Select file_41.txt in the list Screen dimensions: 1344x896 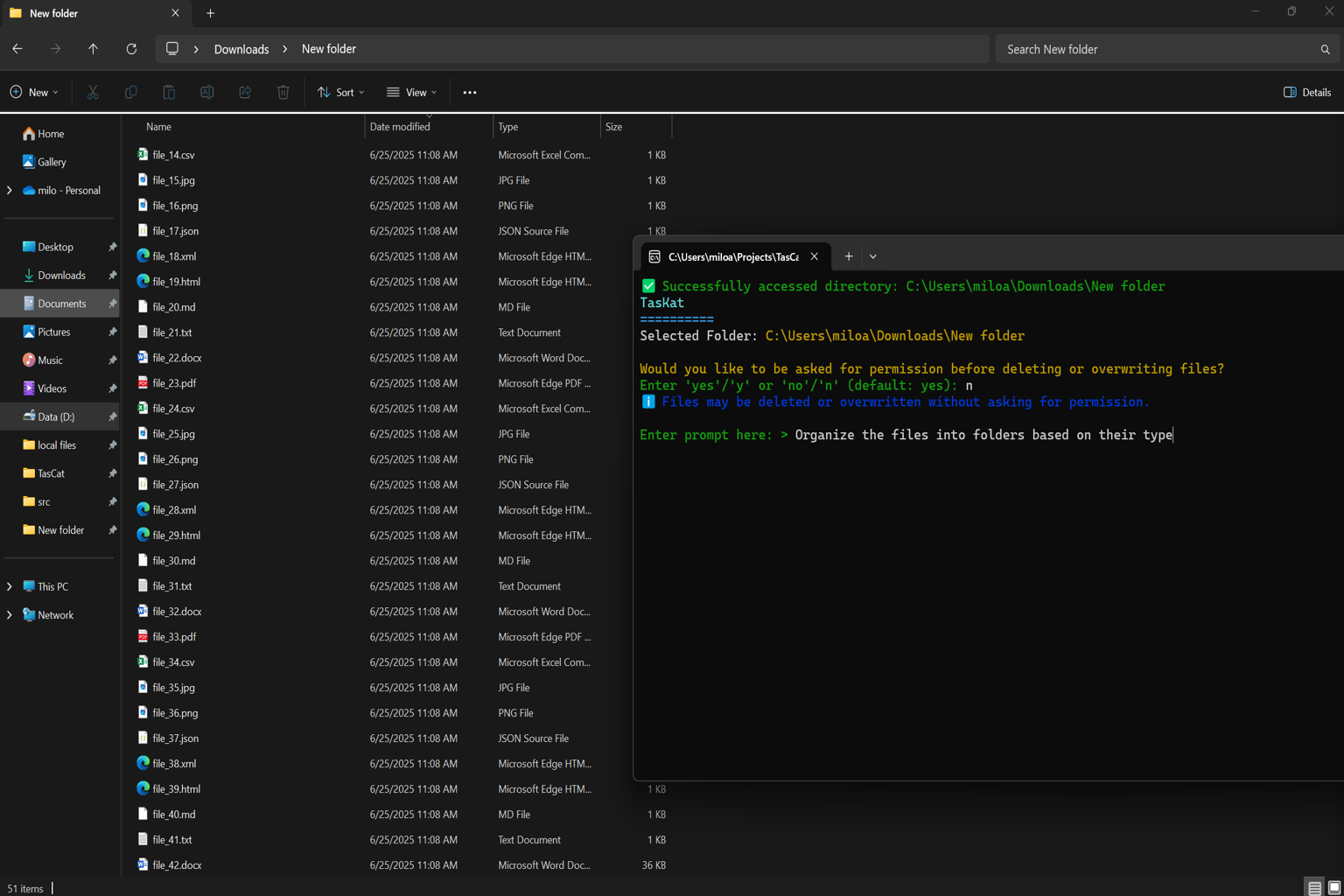click(172, 840)
